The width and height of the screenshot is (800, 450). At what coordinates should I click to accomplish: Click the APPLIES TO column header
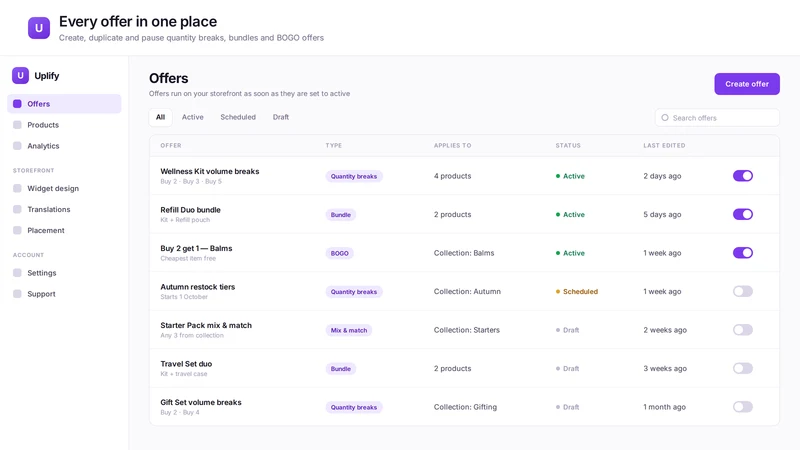pos(453,145)
